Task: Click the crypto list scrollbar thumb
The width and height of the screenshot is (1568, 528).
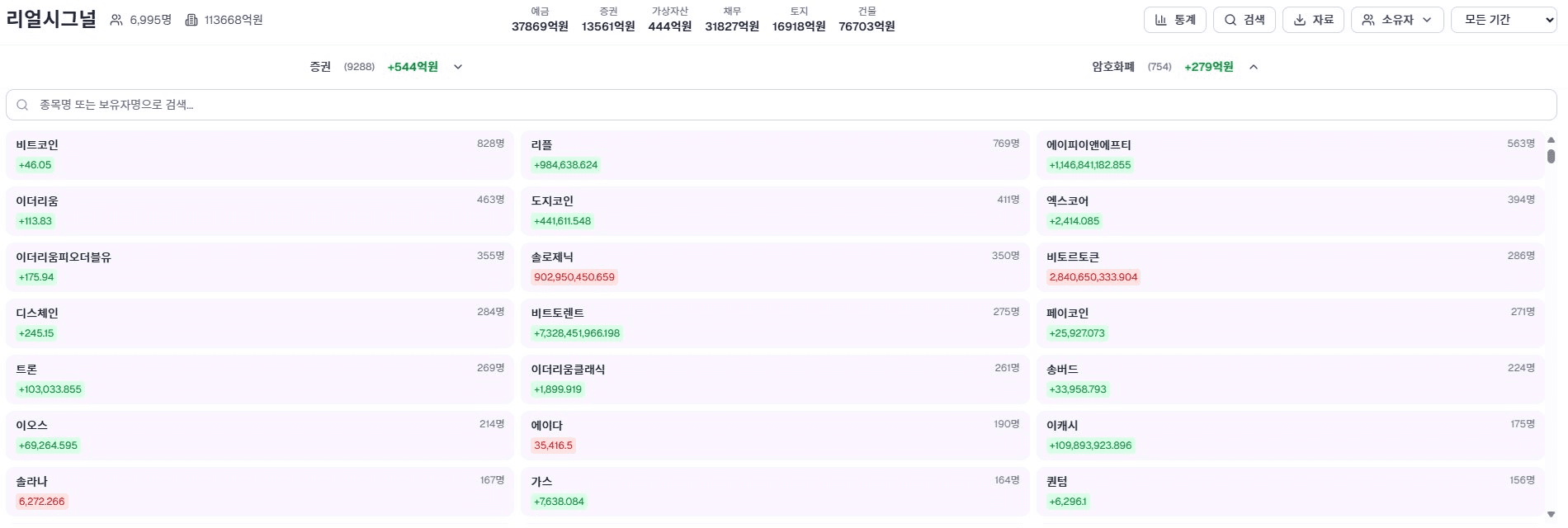Action: [1551, 156]
